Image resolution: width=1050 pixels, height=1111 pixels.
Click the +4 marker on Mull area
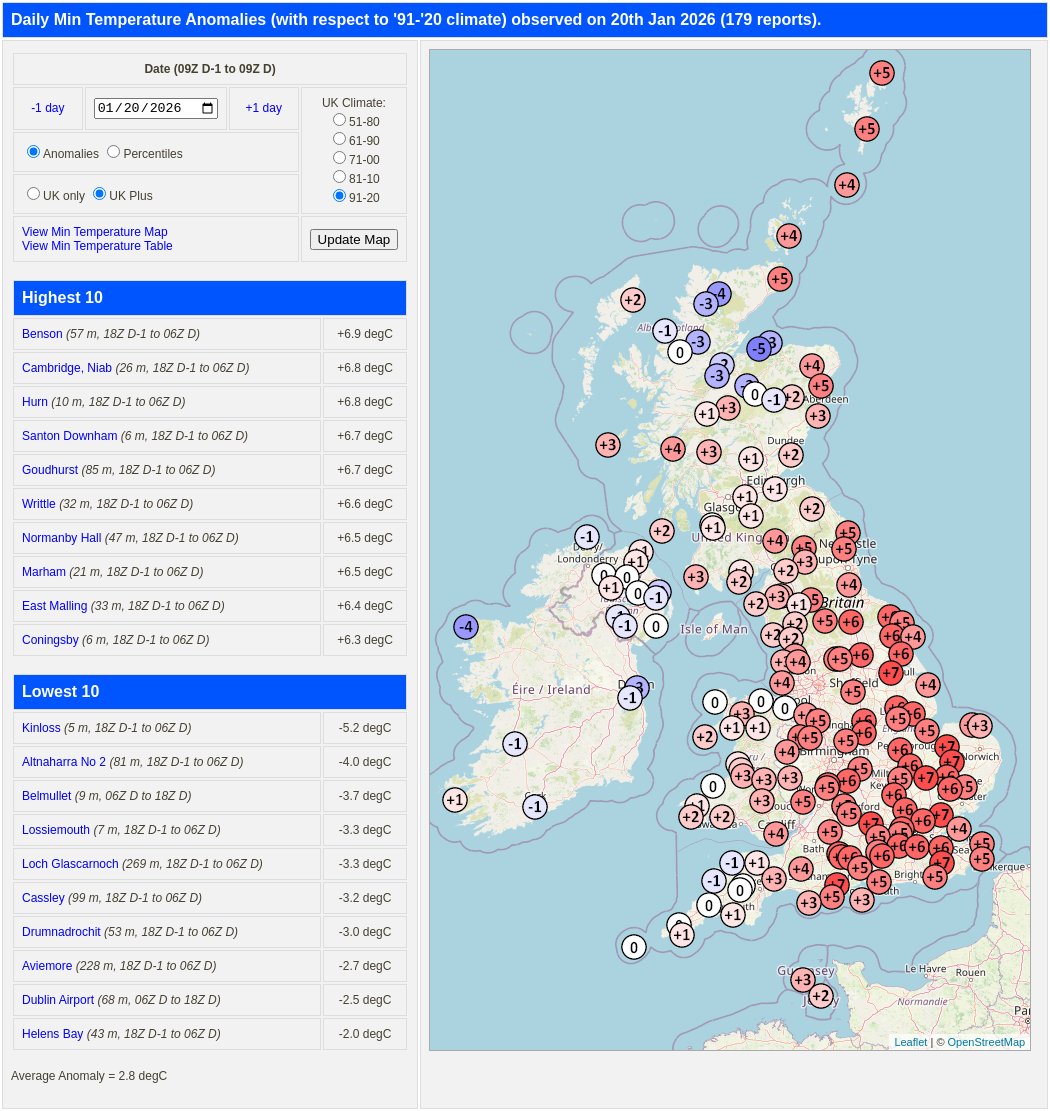672,448
